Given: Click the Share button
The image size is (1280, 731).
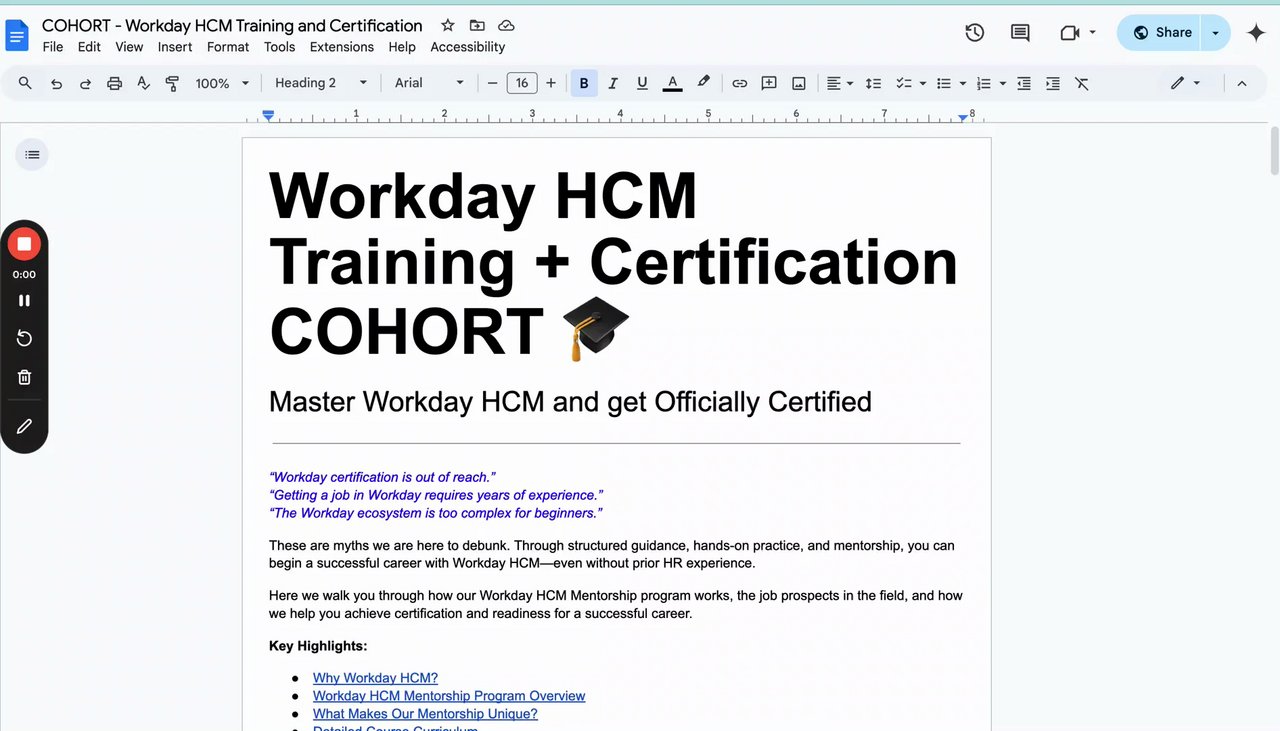Looking at the screenshot, I should 1160,33.
